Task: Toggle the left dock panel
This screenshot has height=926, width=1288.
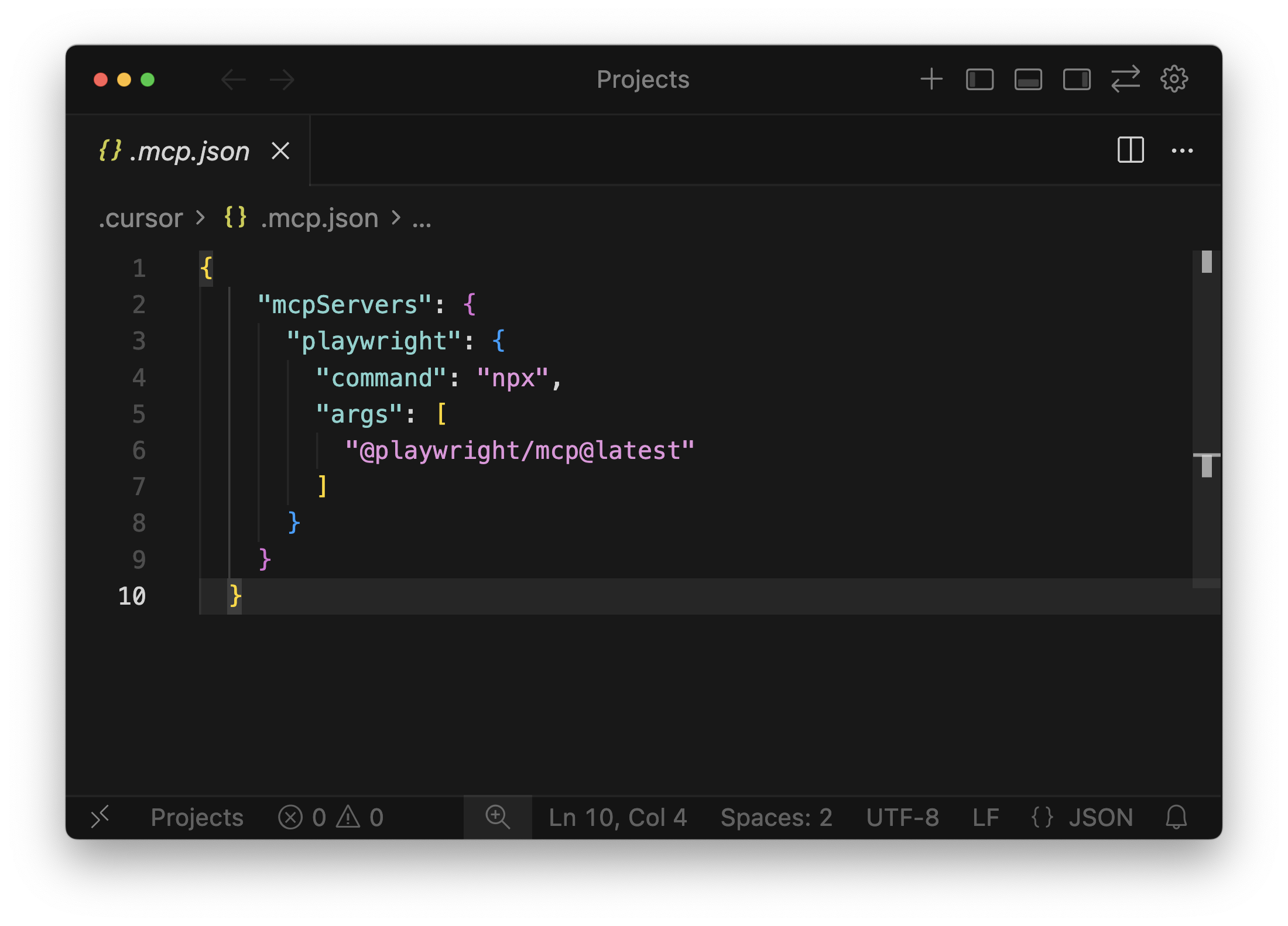Action: point(979,80)
